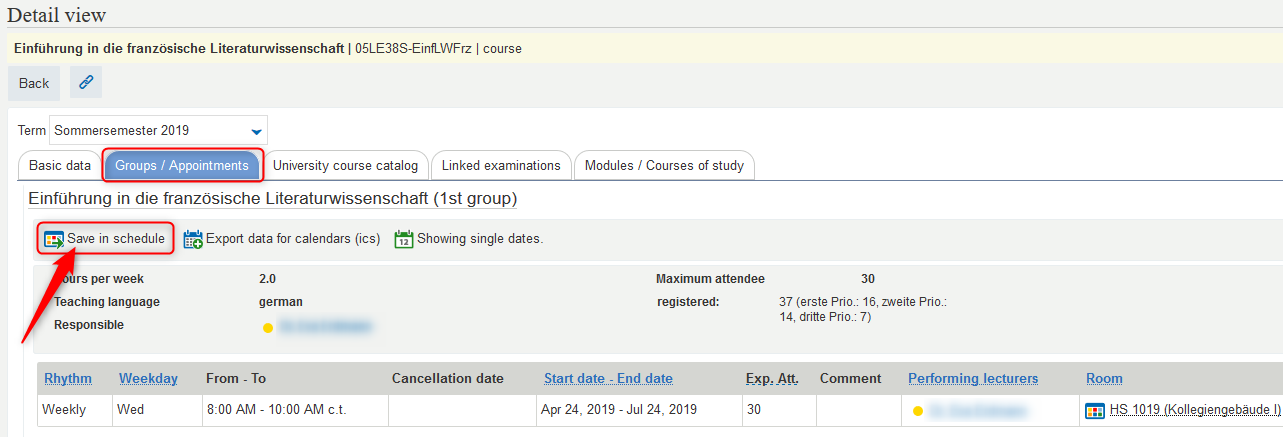Open the HS 1019 (Kollegiengebäude I) room link

coord(1194,410)
